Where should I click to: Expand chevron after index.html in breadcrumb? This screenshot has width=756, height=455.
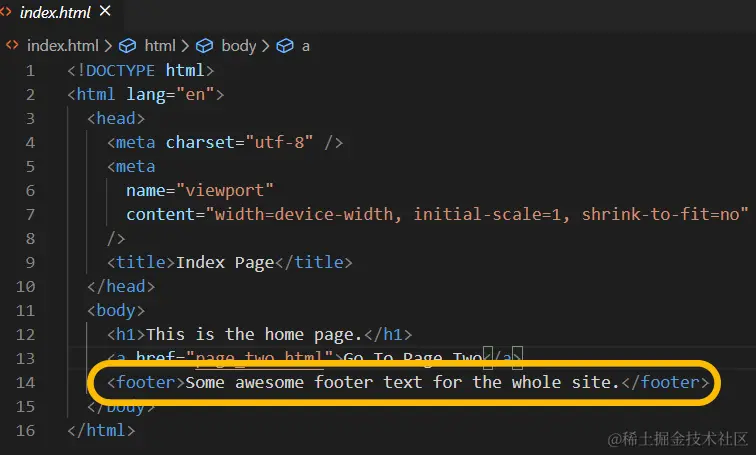(x=108, y=46)
